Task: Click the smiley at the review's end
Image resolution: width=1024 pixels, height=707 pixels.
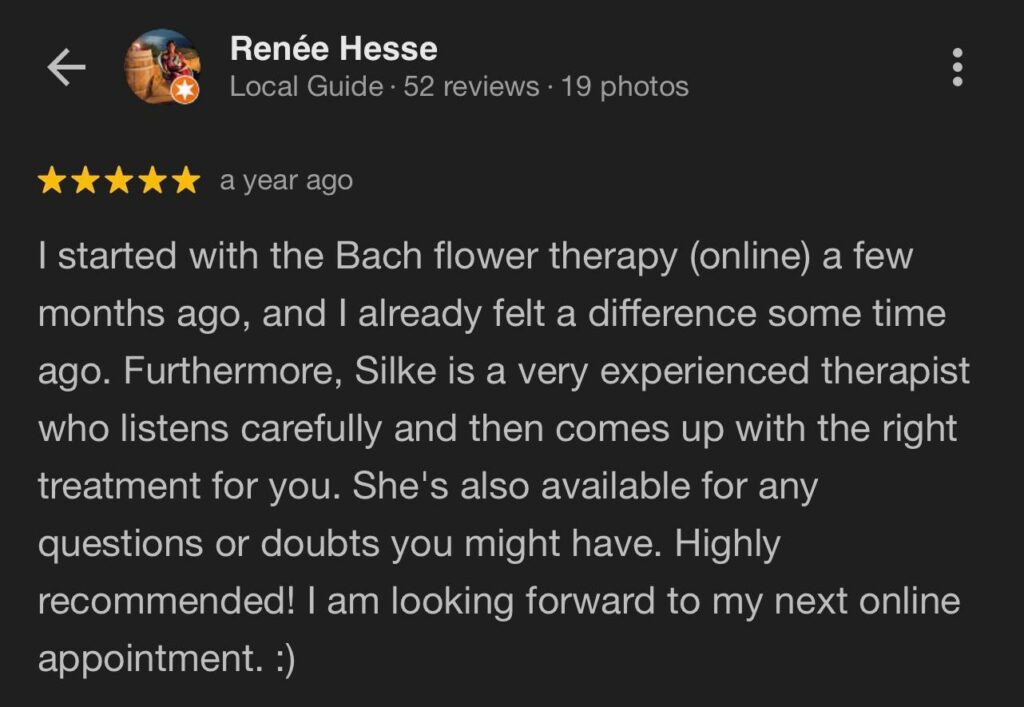Action: click(x=281, y=660)
